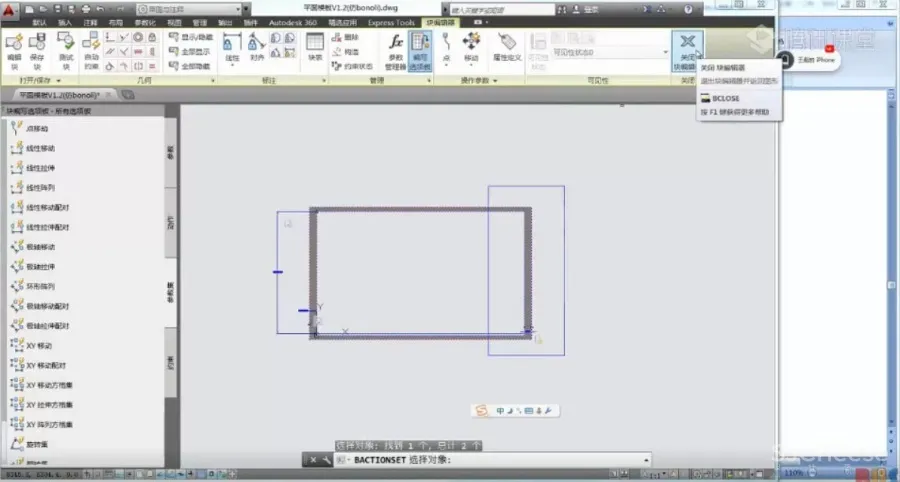
Task: Expand the workspace selector dropdown in title bar
Action: tap(239, 8)
